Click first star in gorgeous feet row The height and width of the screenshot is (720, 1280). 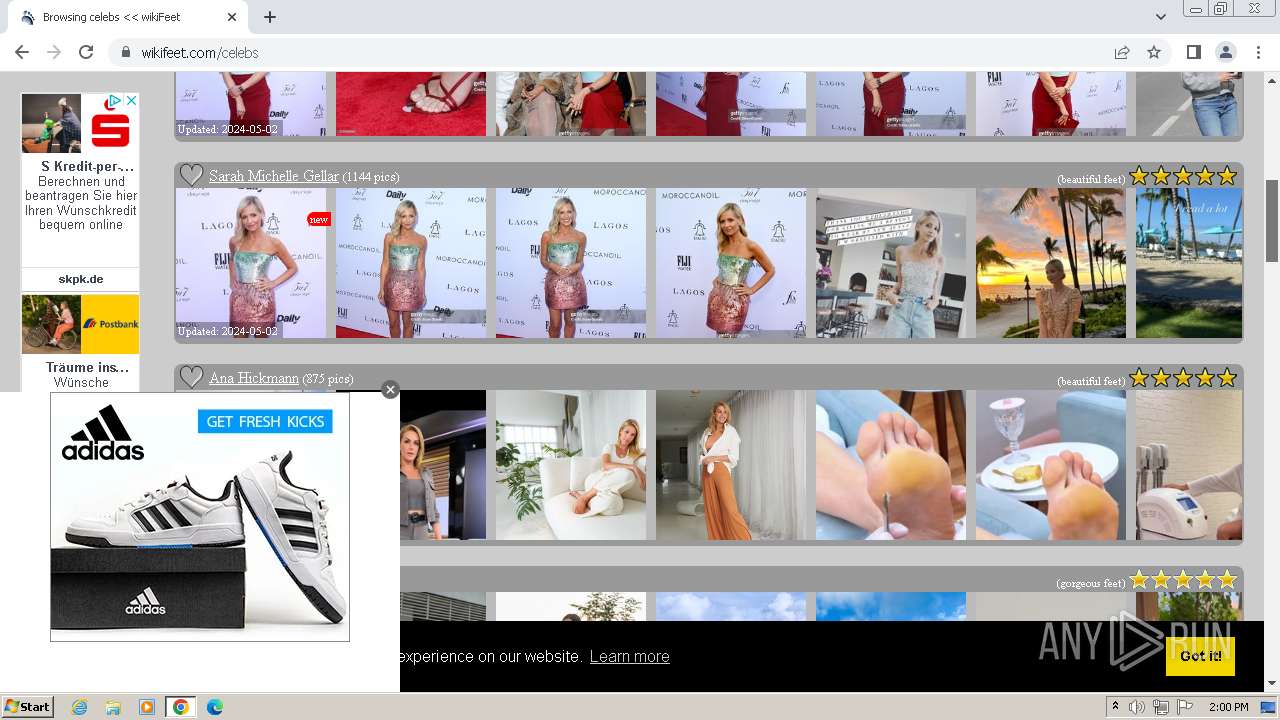(1139, 580)
